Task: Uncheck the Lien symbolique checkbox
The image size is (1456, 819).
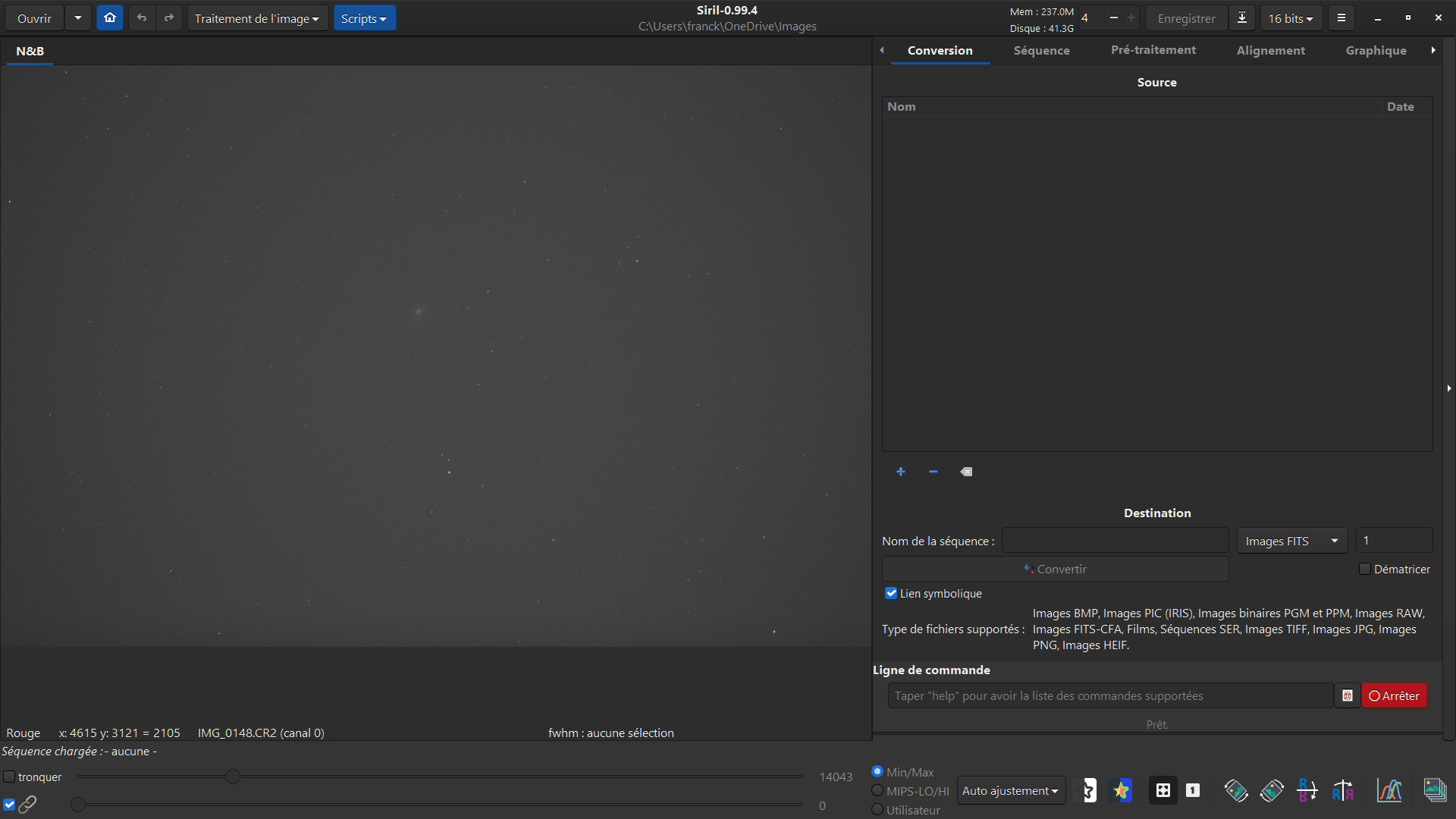Action: pyautogui.click(x=891, y=593)
